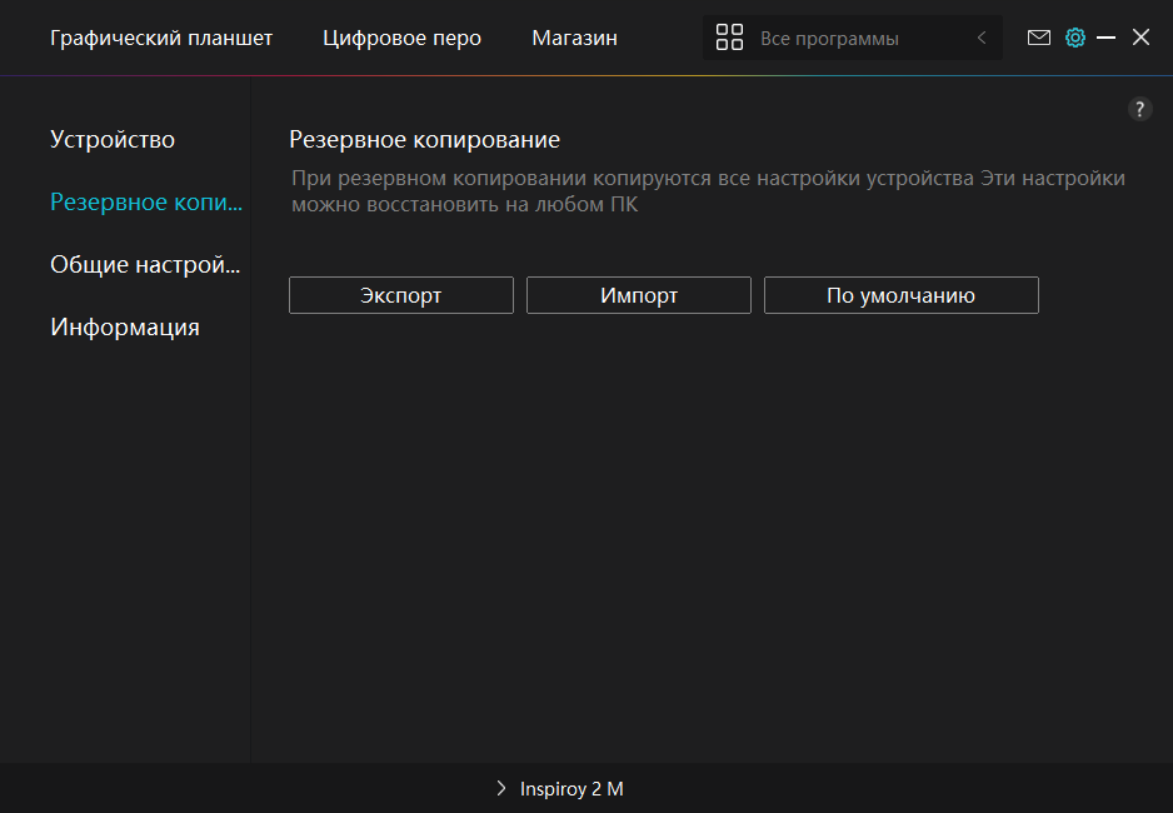
Task: Switch to Графический планшет tab
Action: point(161,38)
